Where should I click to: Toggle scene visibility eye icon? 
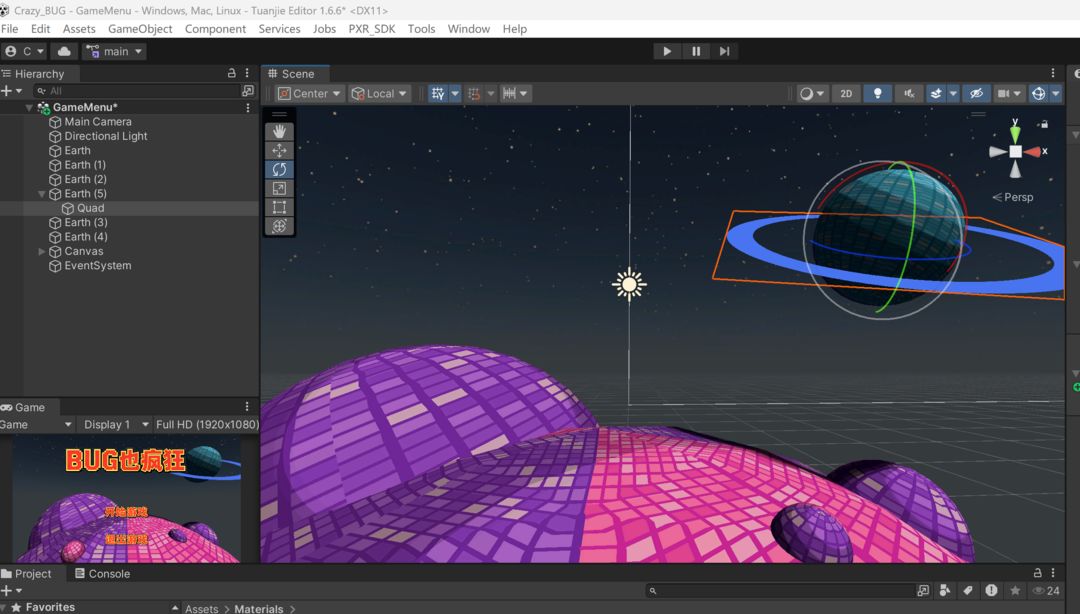click(x=976, y=93)
